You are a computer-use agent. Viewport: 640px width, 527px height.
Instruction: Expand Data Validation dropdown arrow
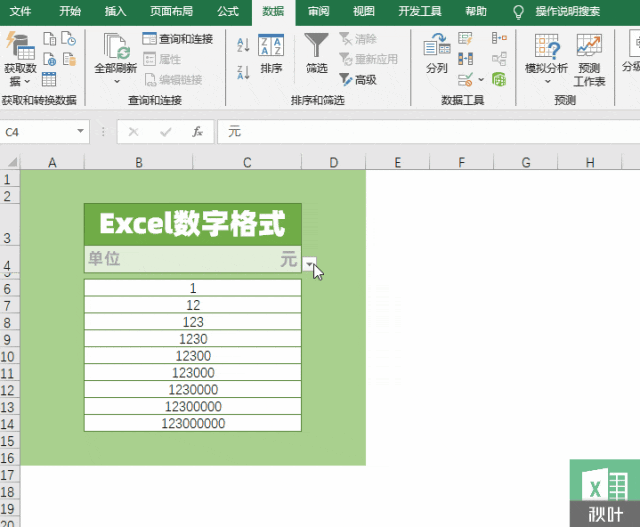pos(481,80)
